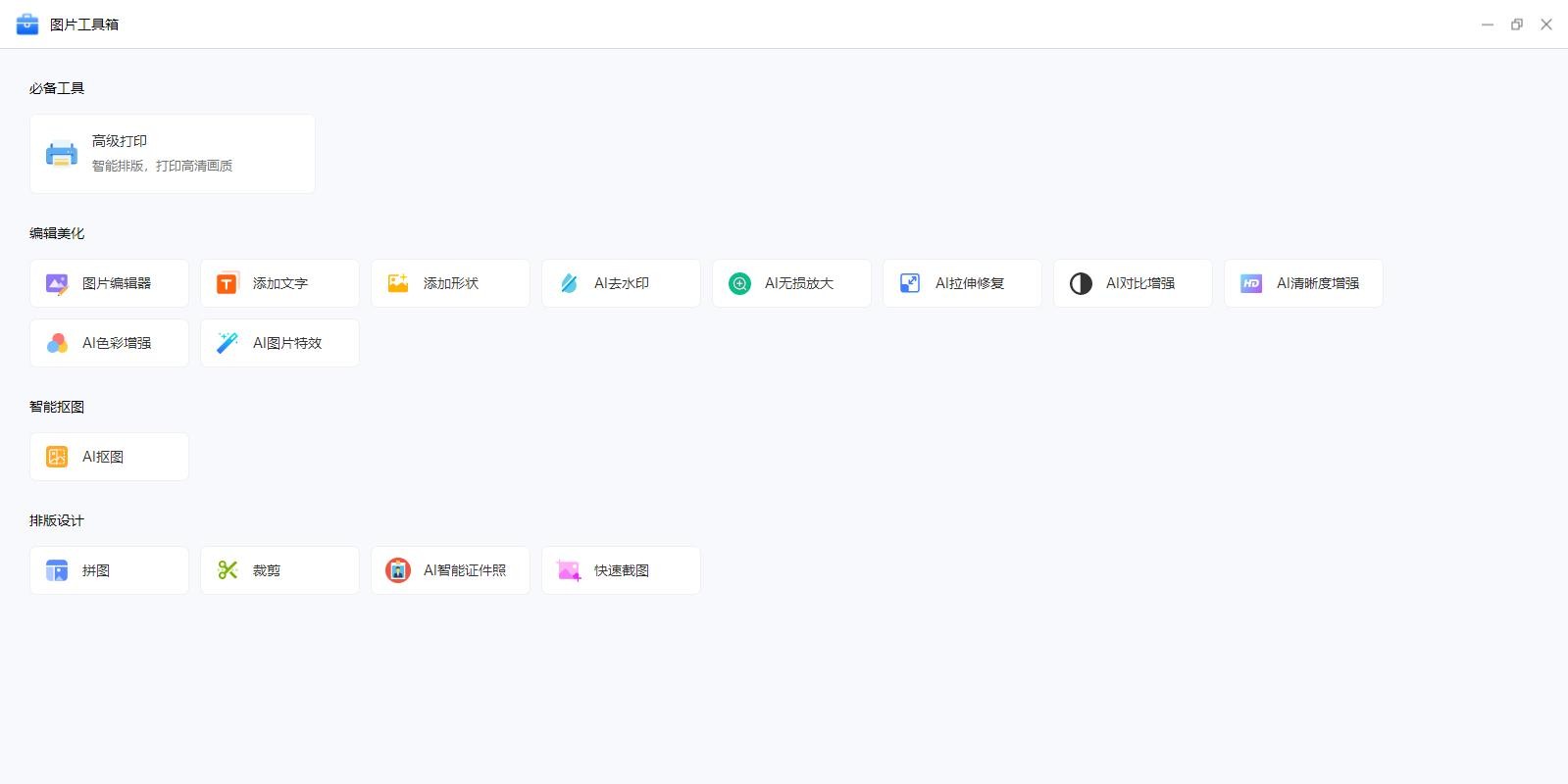Click the 图片工具箱 toolbox icon in title bar

(27, 24)
